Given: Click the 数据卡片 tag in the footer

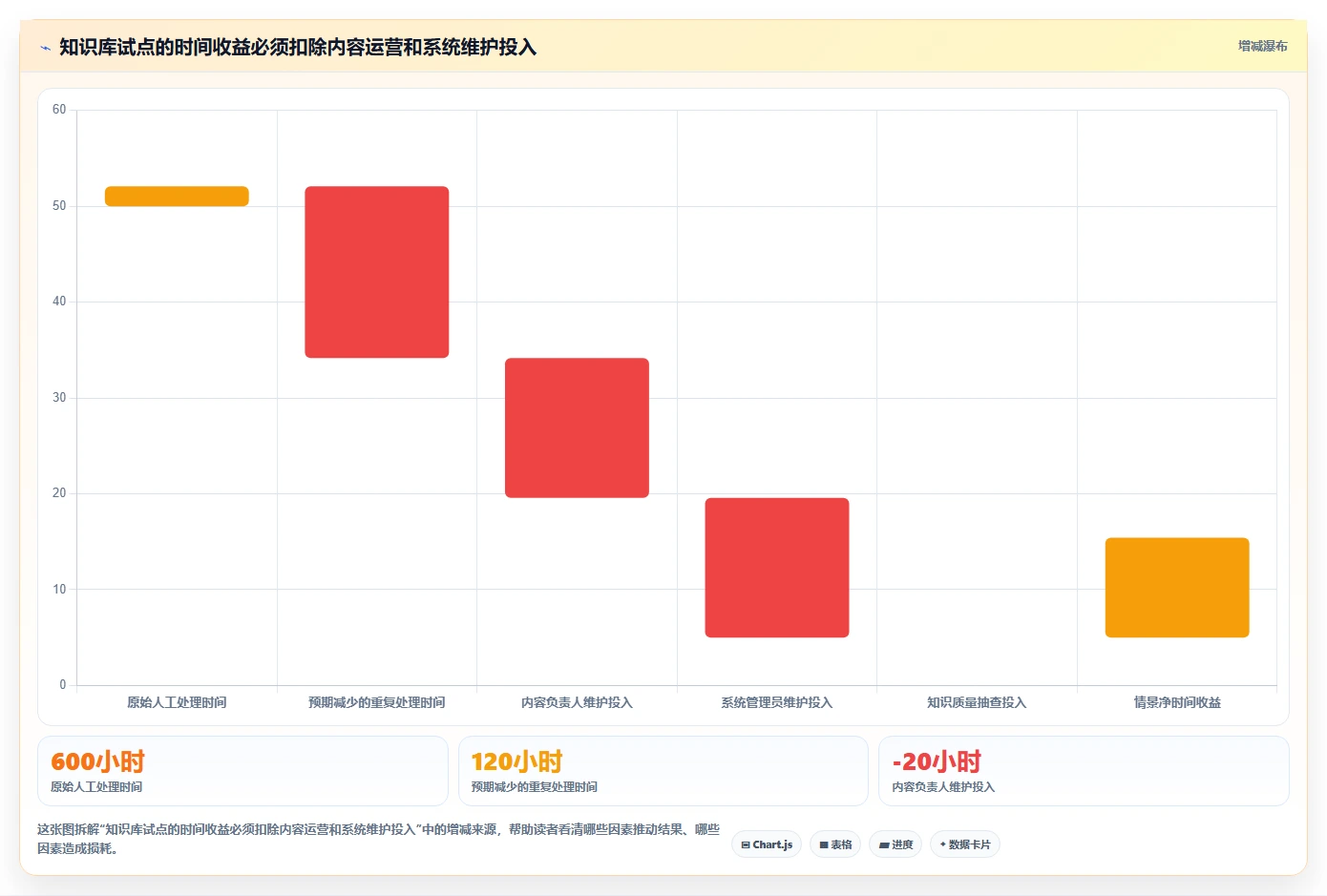Looking at the screenshot, I should [965, 844].
